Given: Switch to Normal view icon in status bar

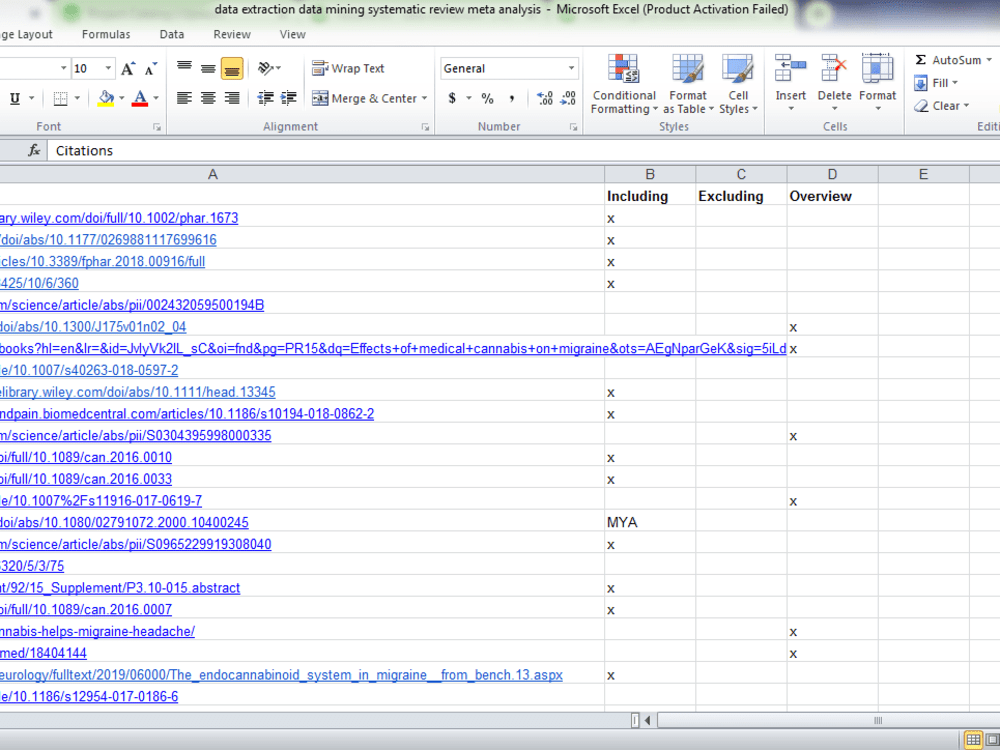Looking at the screenshot, I should (x=973, y=740).
